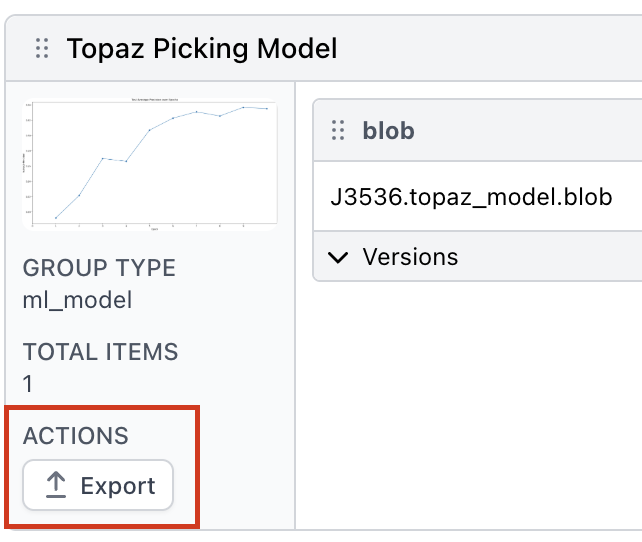
Task: Select the total items count value 1
Action: tap(28, 383)
